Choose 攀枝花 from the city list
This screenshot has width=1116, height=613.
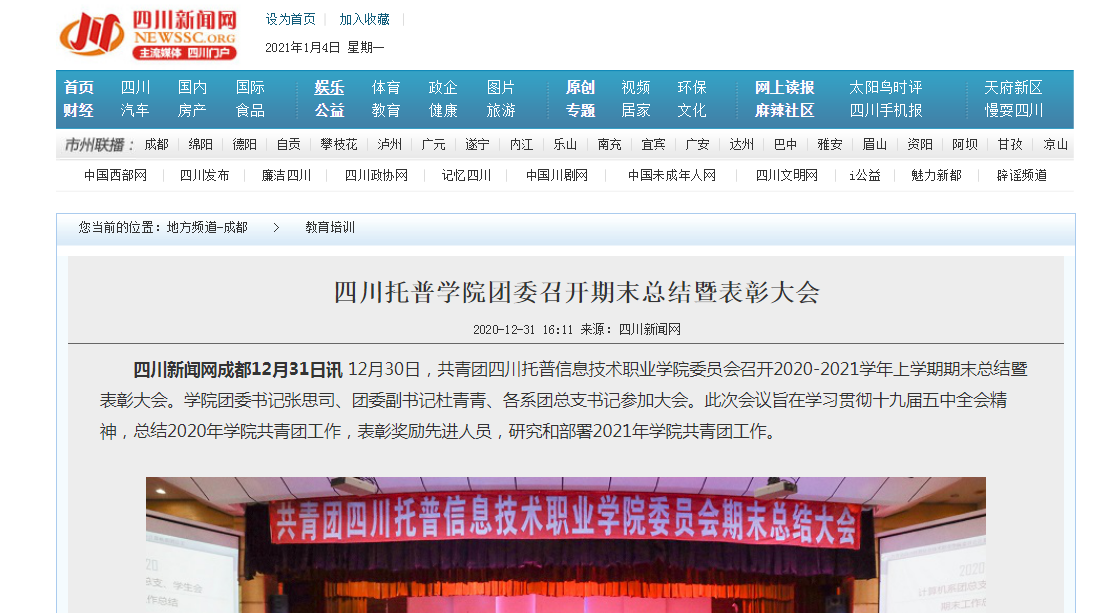coord(338,144)
